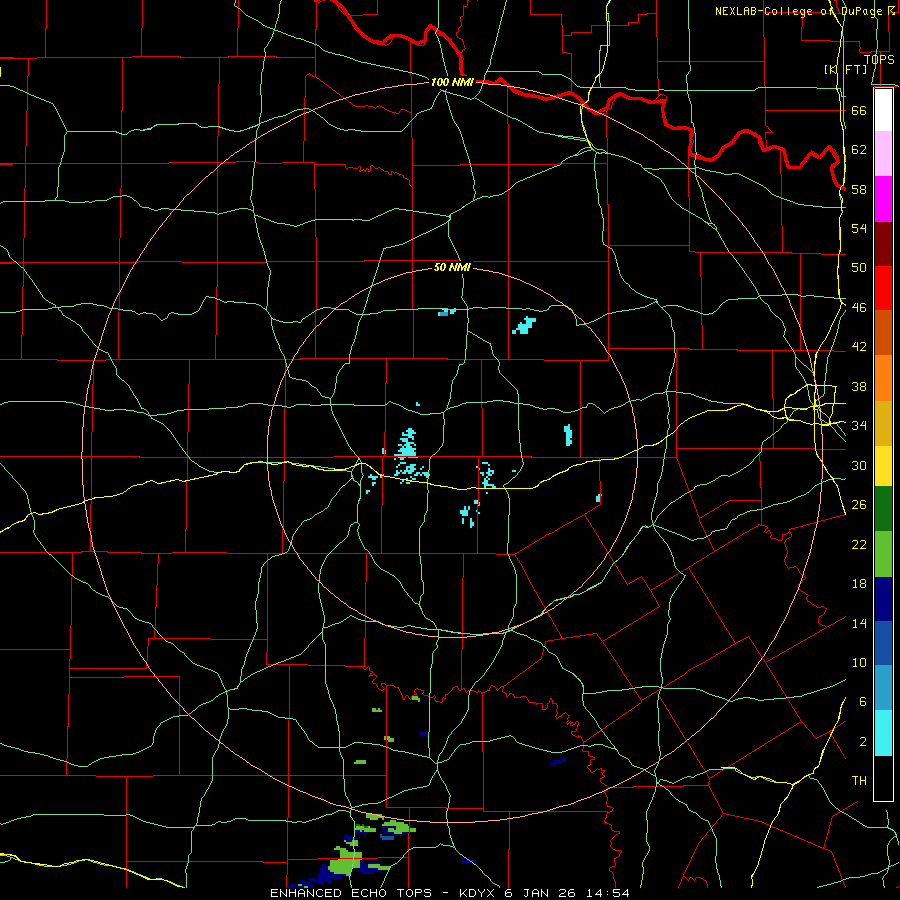Viewport: 900px width, 900px height.
Task: Click legend value 54
Action: coord(859,228)
